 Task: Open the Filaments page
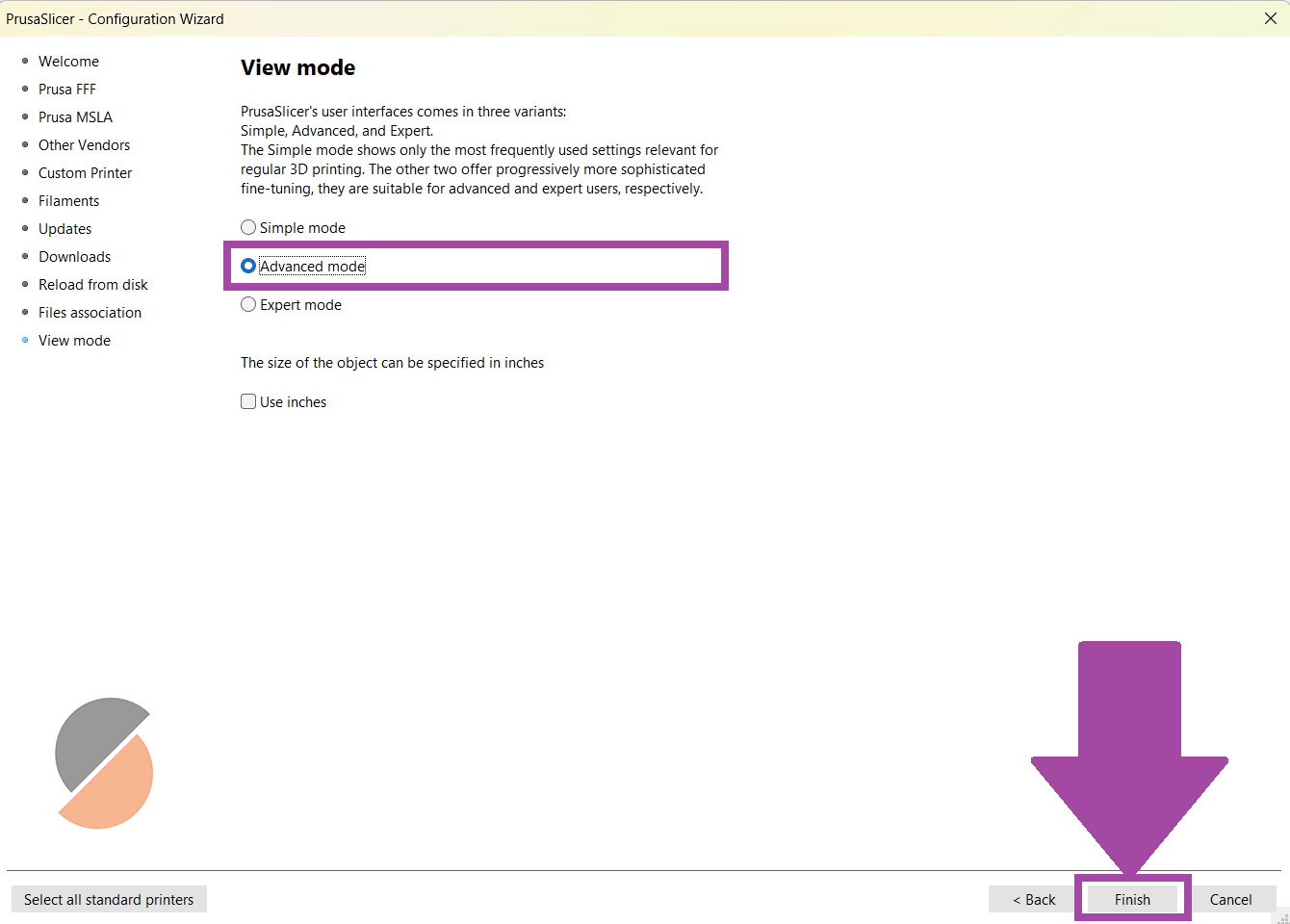coord(68,201)
